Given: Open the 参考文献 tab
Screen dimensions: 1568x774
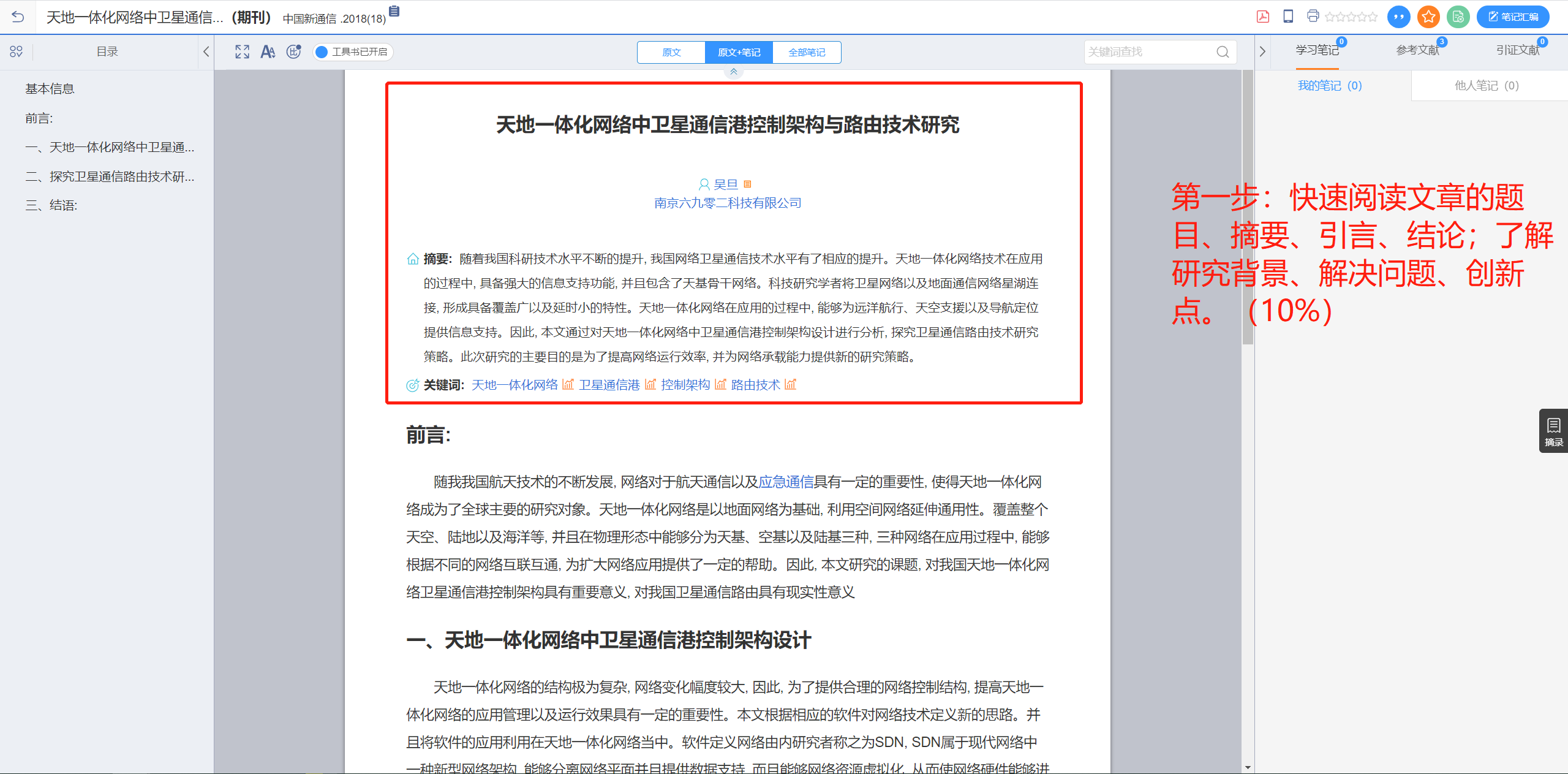Looking at the screenshot, I should pyautogui.click(x=1417, y=50).
